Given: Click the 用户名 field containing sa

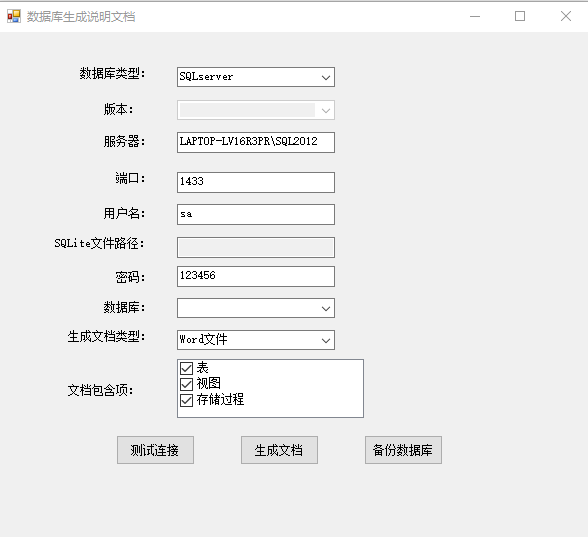Looking at the screenshot, I should click(x=256, y=214).
